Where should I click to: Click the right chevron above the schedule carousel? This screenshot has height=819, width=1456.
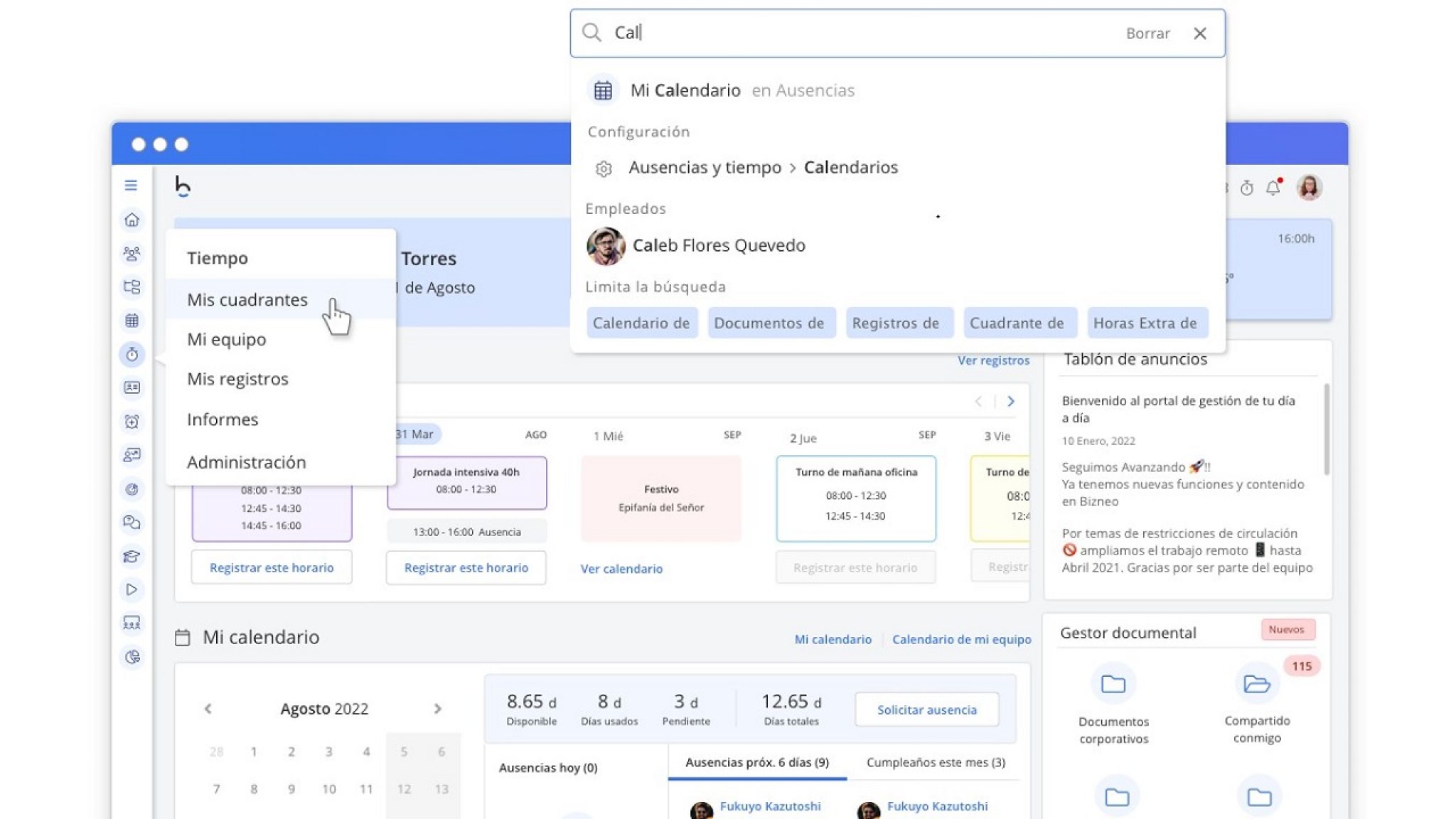pyautogui.click(x=1011, y=402)
